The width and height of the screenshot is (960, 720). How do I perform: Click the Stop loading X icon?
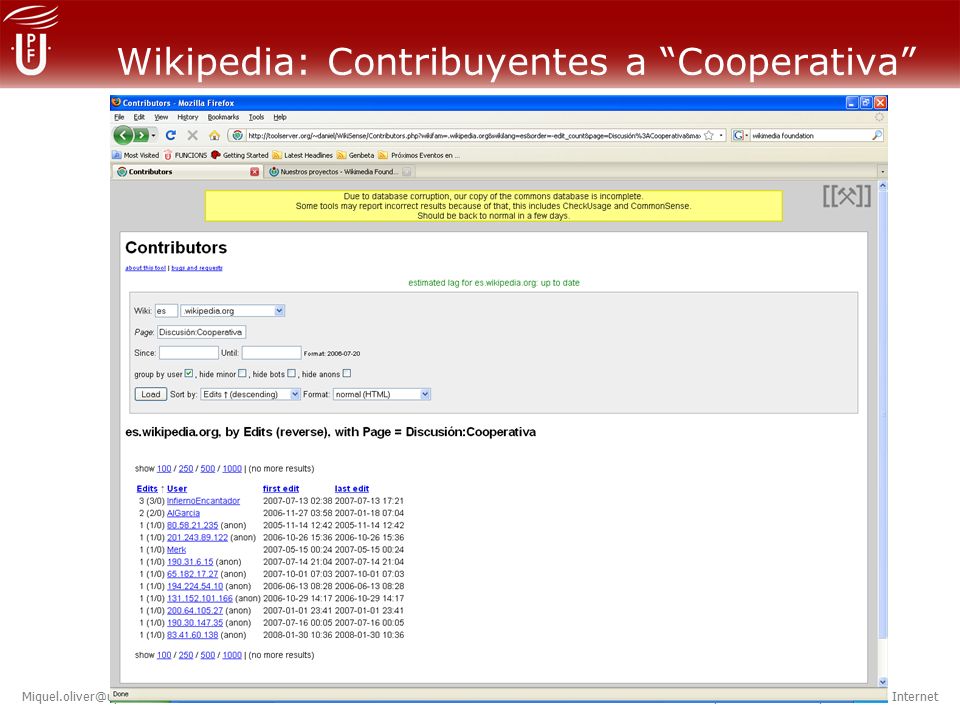point(192,135)
